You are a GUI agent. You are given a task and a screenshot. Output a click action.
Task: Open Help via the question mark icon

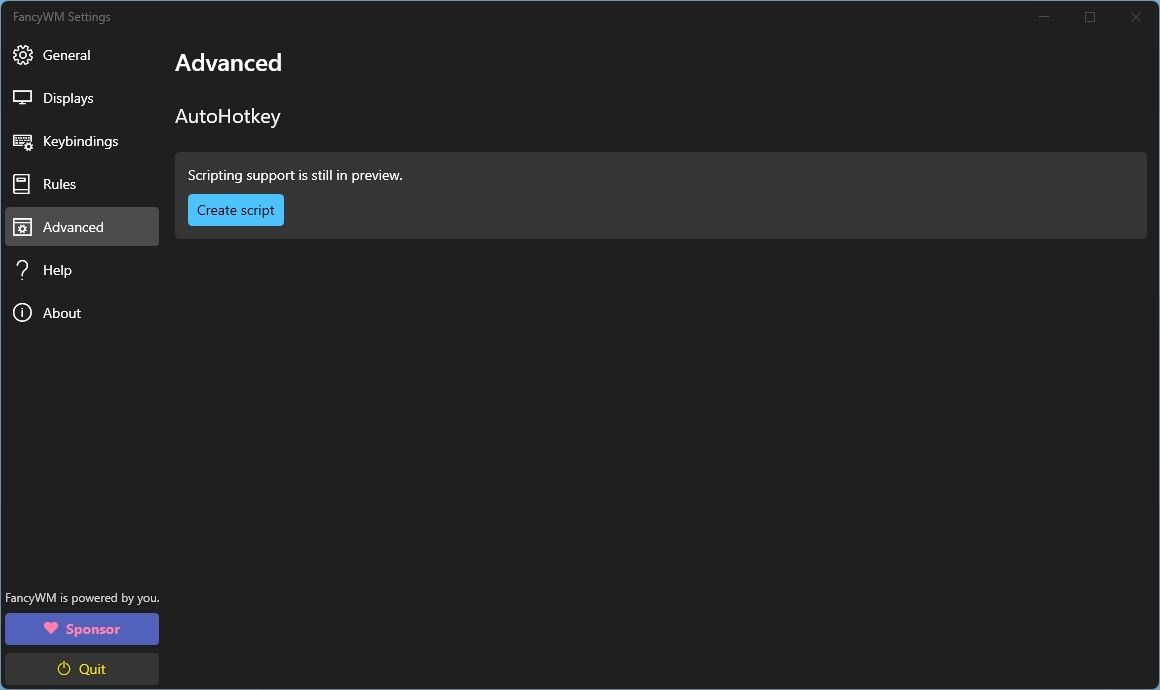click(22, 270)
